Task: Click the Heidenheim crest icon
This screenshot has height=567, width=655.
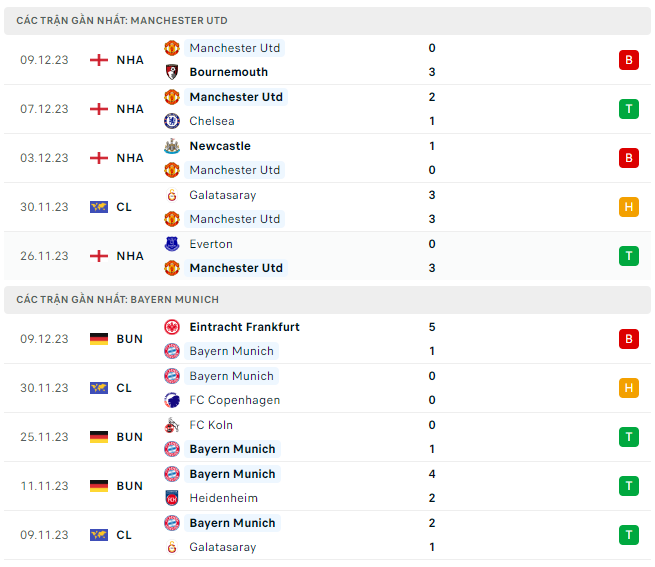Action: (172, 498)
